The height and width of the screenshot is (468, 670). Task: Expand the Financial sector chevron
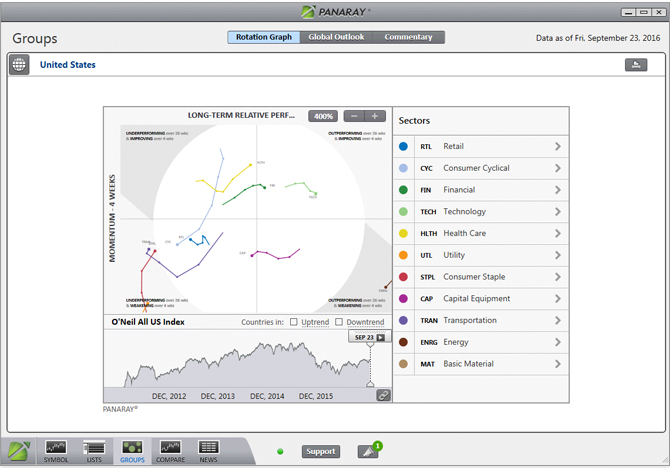click(x=558, y=190)
